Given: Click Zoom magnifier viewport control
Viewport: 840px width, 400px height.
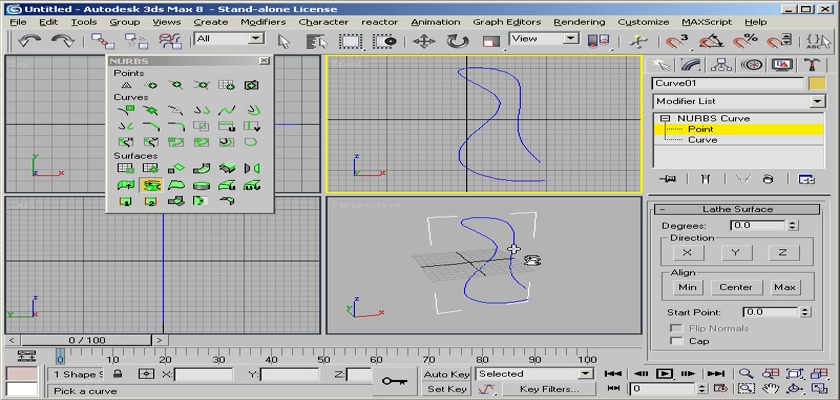Looking at the screenshot, I should [x=746, y=374].
